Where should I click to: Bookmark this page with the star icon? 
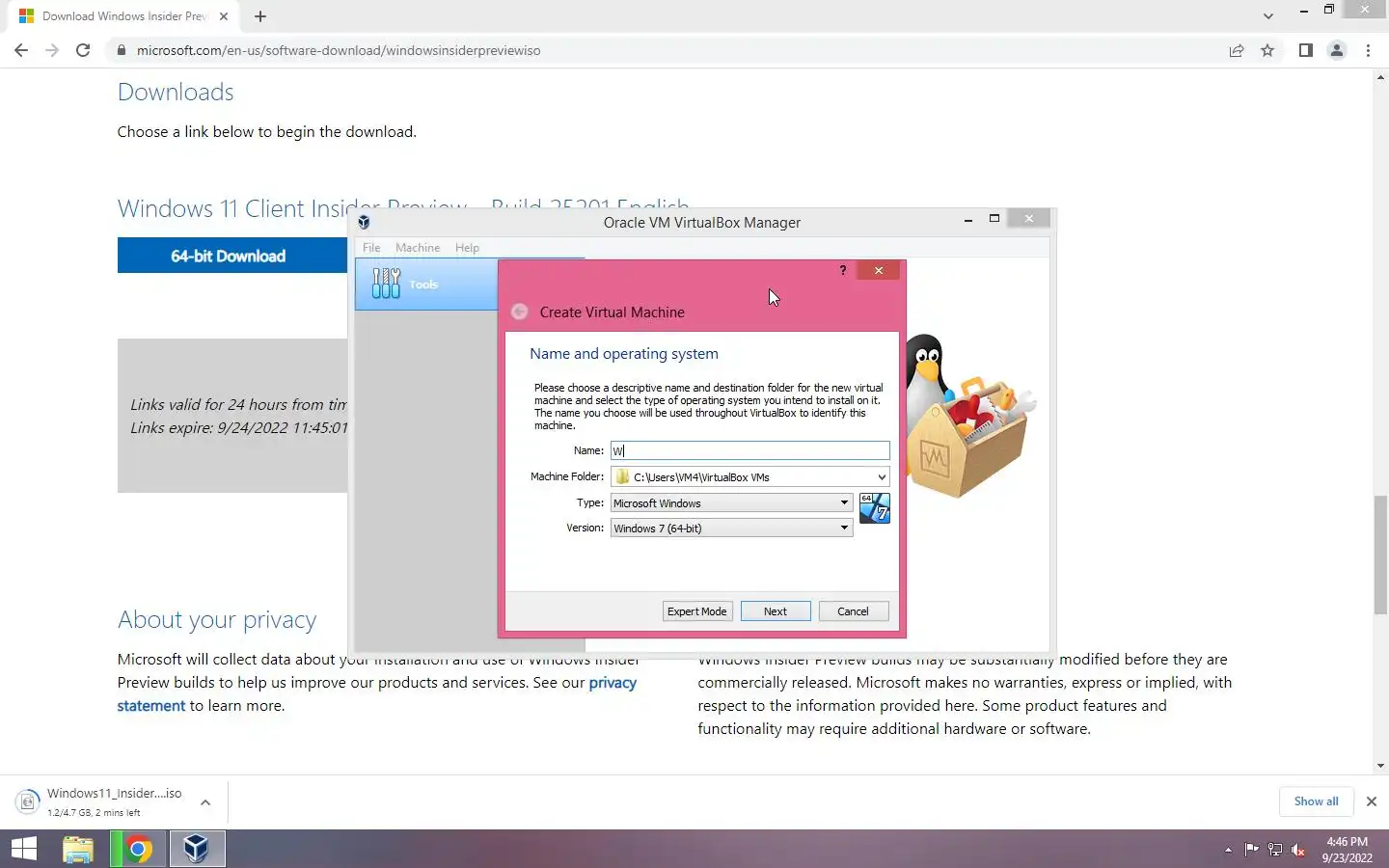click(x=1267, y=50)
